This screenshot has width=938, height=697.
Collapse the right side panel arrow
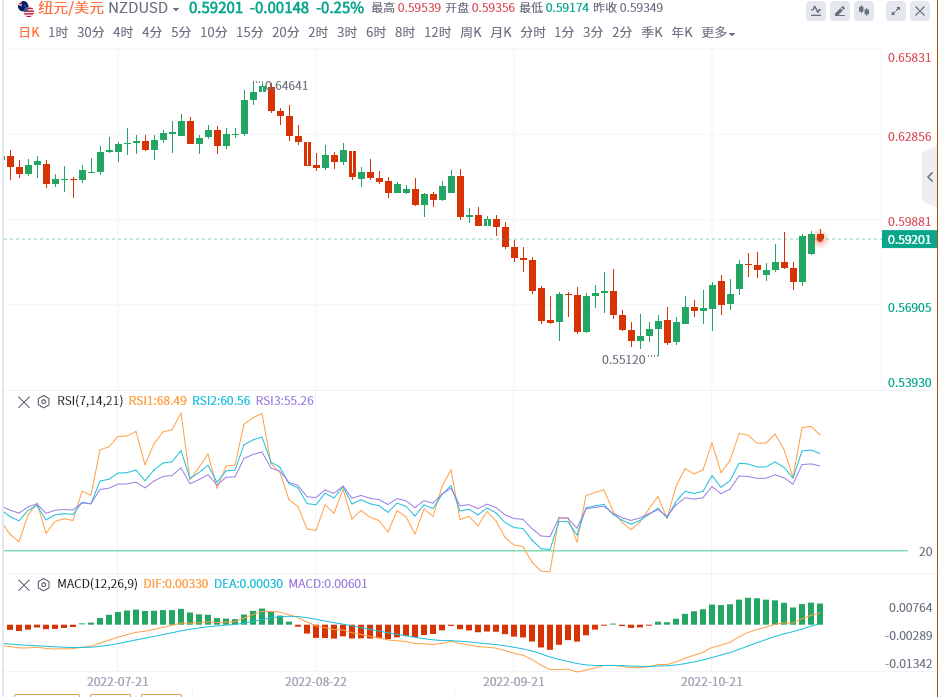[929, 177]
